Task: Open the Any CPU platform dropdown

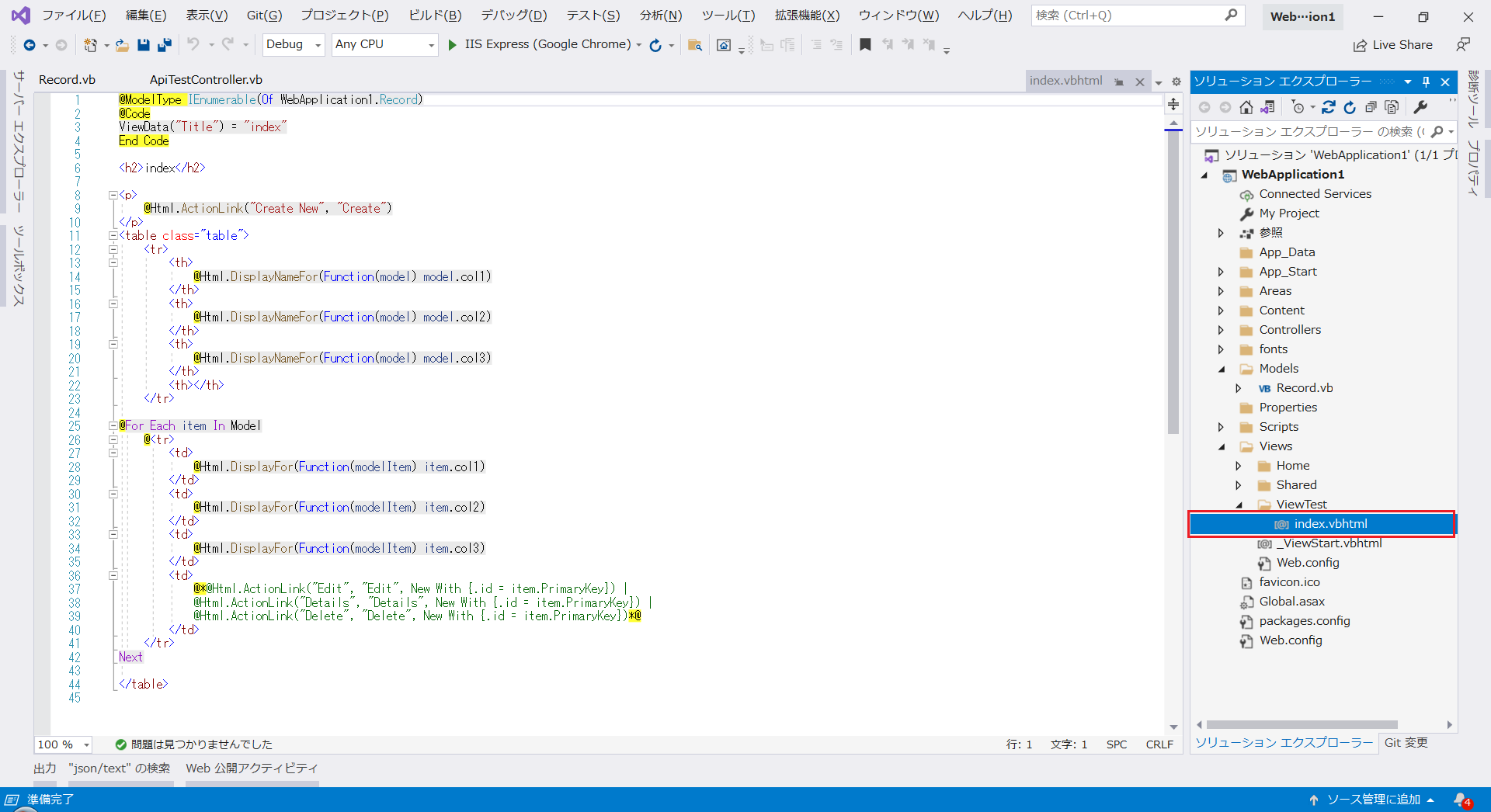Action: pyautogui.click(x=431, y=44)
